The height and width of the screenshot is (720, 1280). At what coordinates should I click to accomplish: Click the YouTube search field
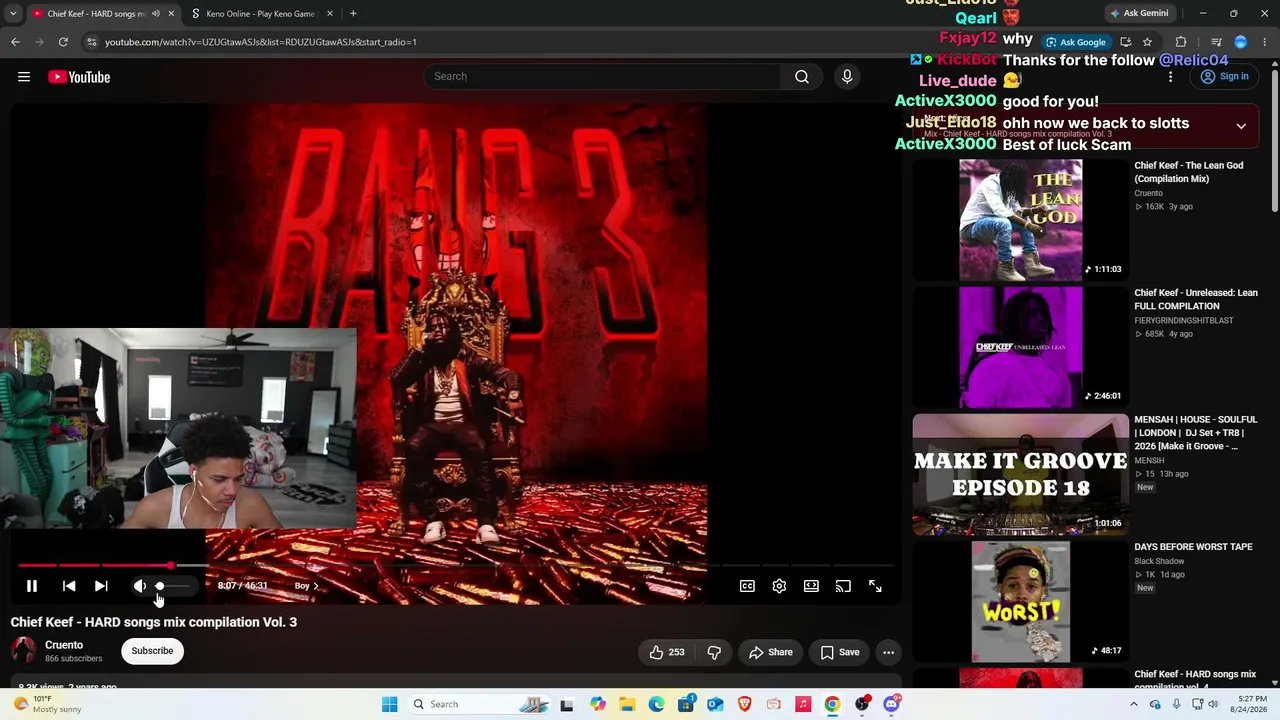point(603,76)
